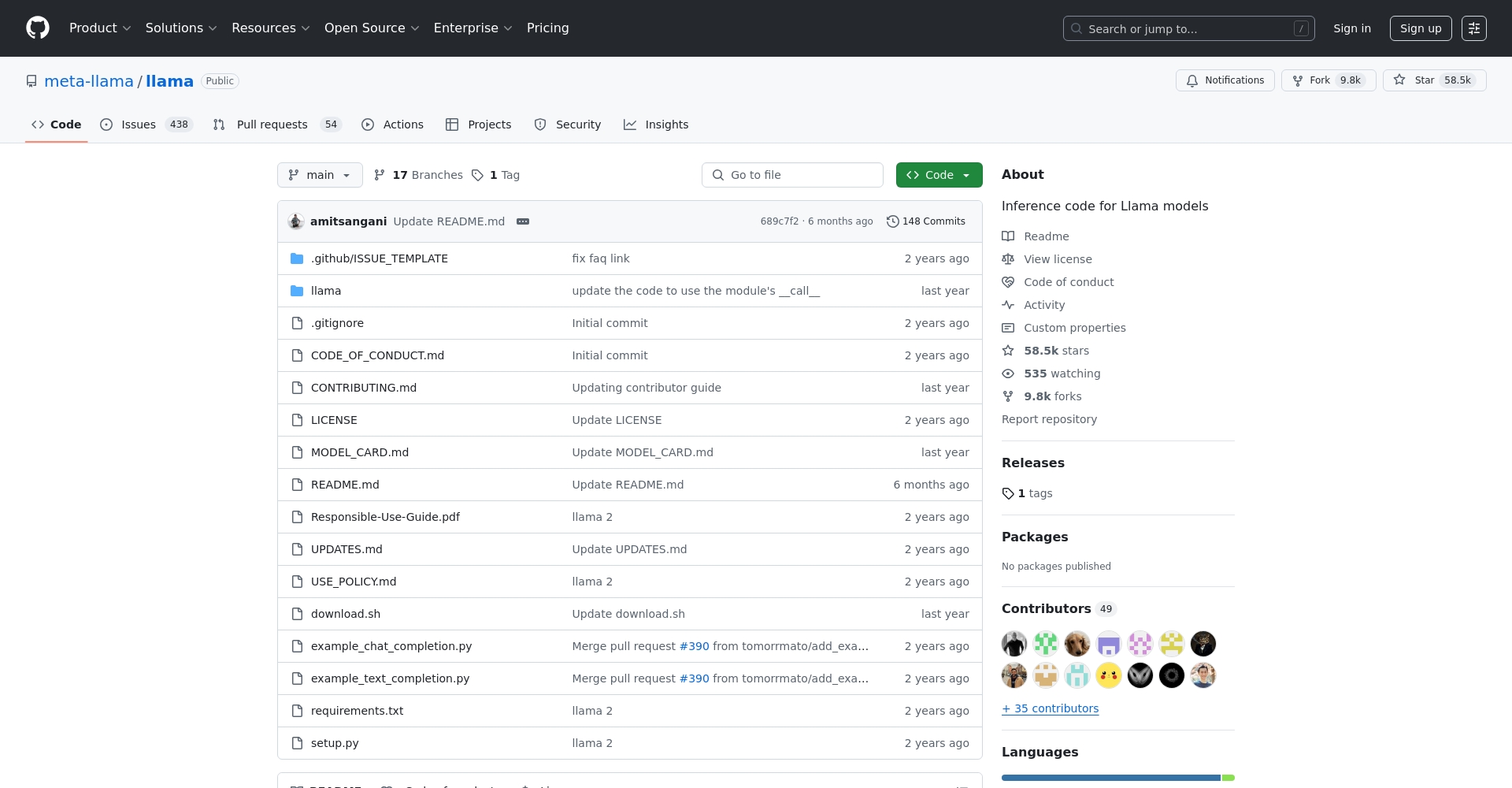This screenshot has width=1512, height=788.
Task: Select the Code tab
Action: (56, 125)
